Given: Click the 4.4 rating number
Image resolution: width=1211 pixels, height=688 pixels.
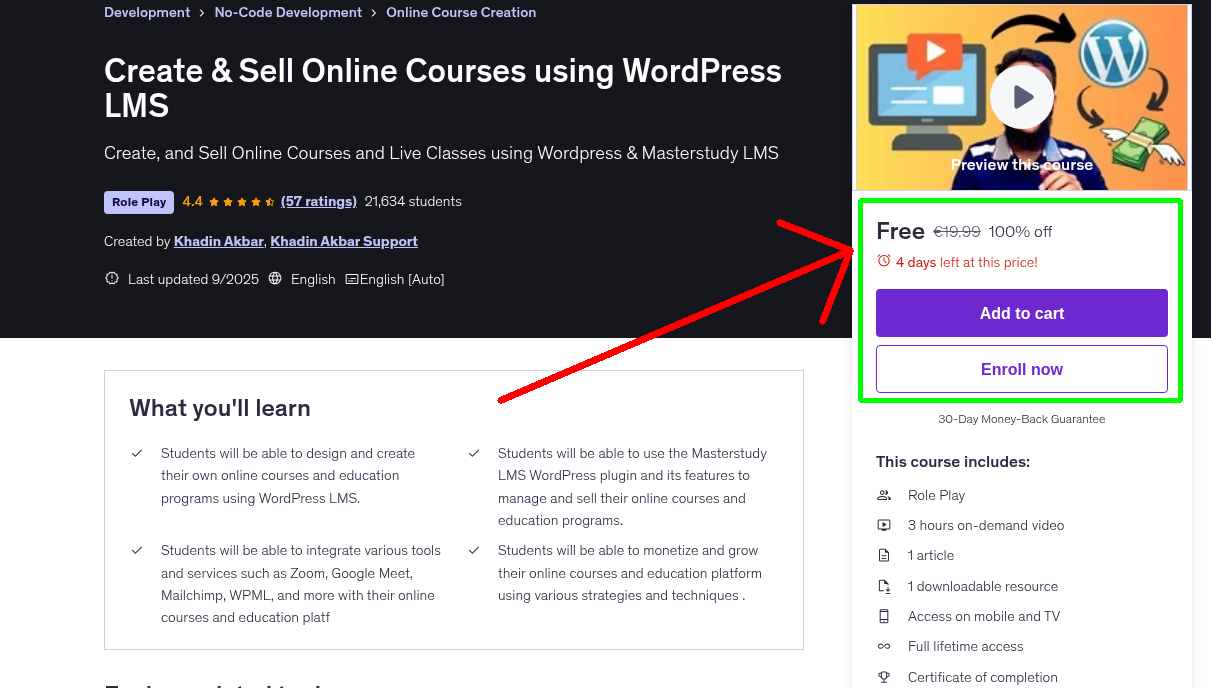Looking at the screenshot, I should coord(193,201).
